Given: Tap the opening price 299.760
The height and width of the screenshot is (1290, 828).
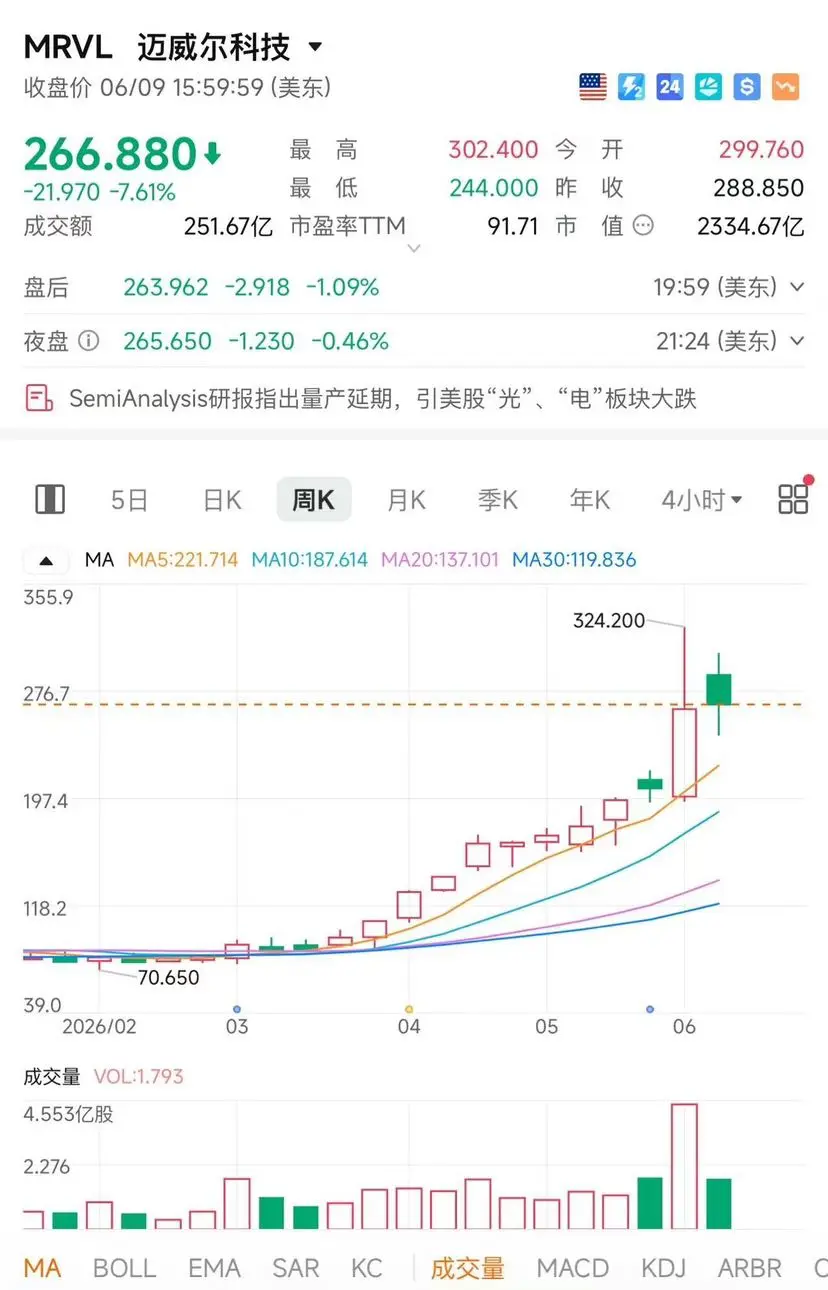Looking at the screenshot, I should point(761,150).
